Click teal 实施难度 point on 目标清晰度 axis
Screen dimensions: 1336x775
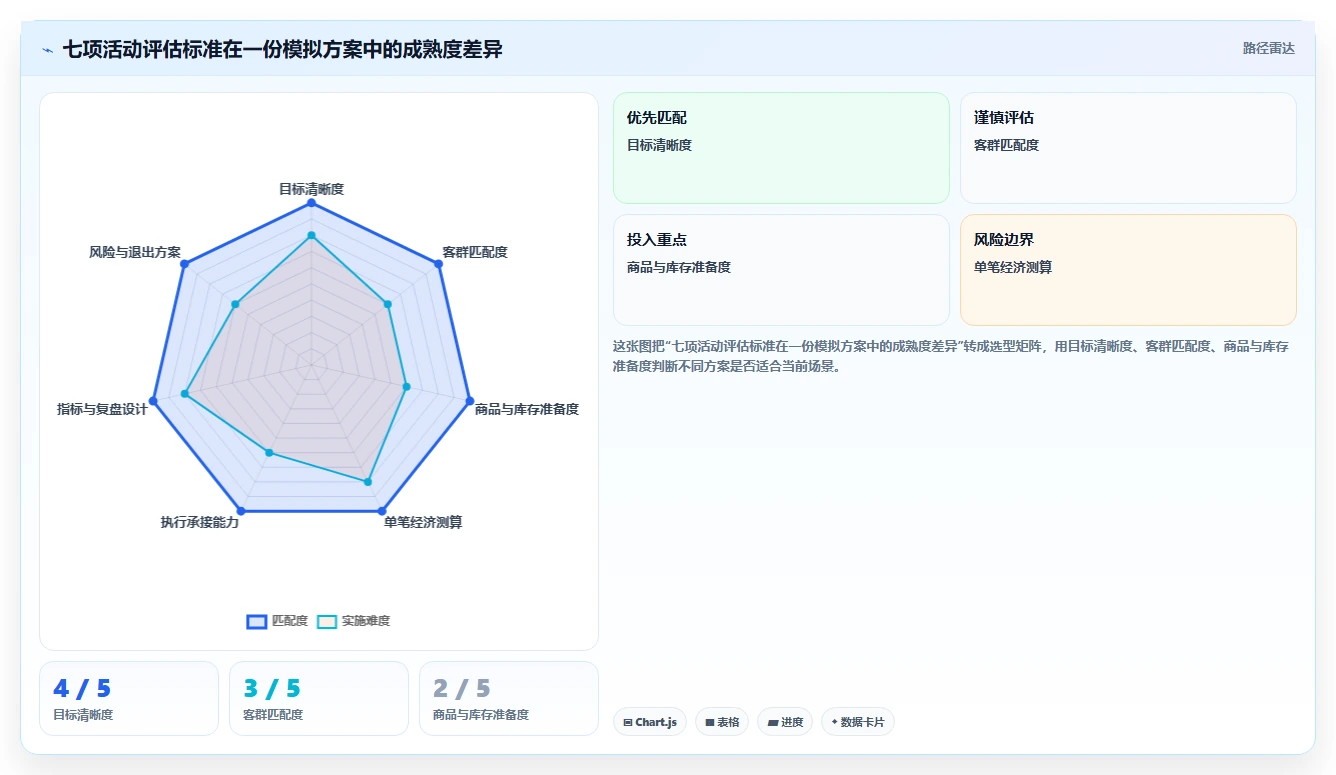coord(311,235)
